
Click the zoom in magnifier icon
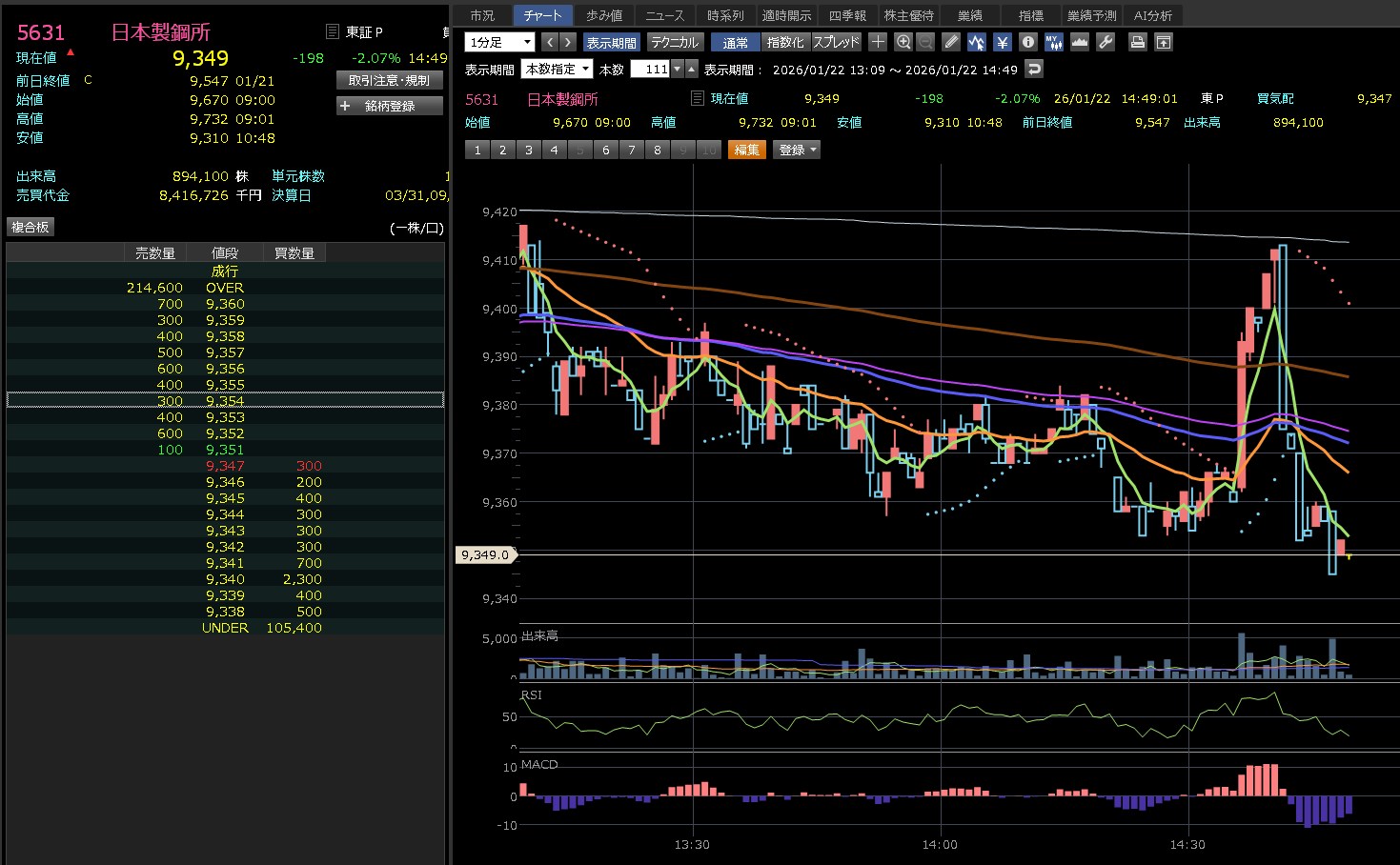[x=903, y=42]
